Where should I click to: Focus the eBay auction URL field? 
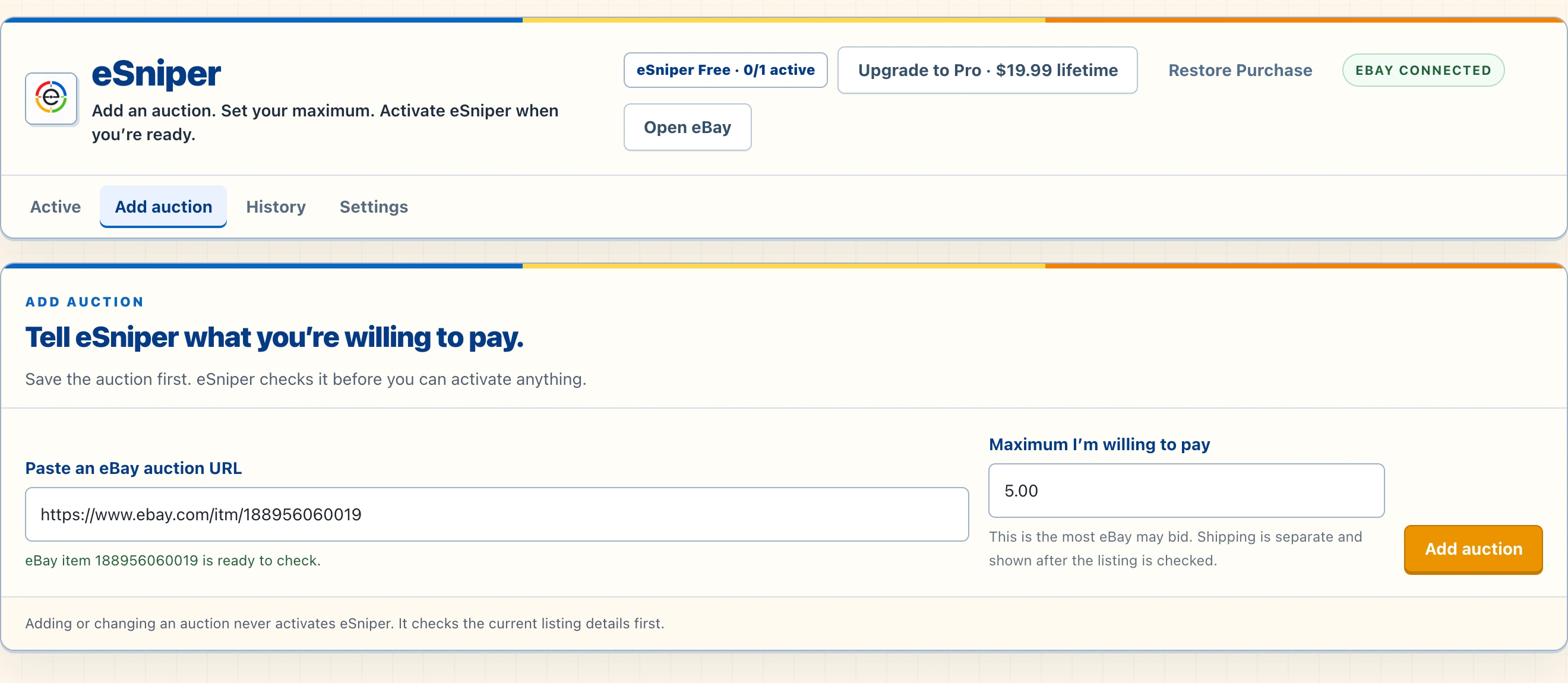pos(497,514)
